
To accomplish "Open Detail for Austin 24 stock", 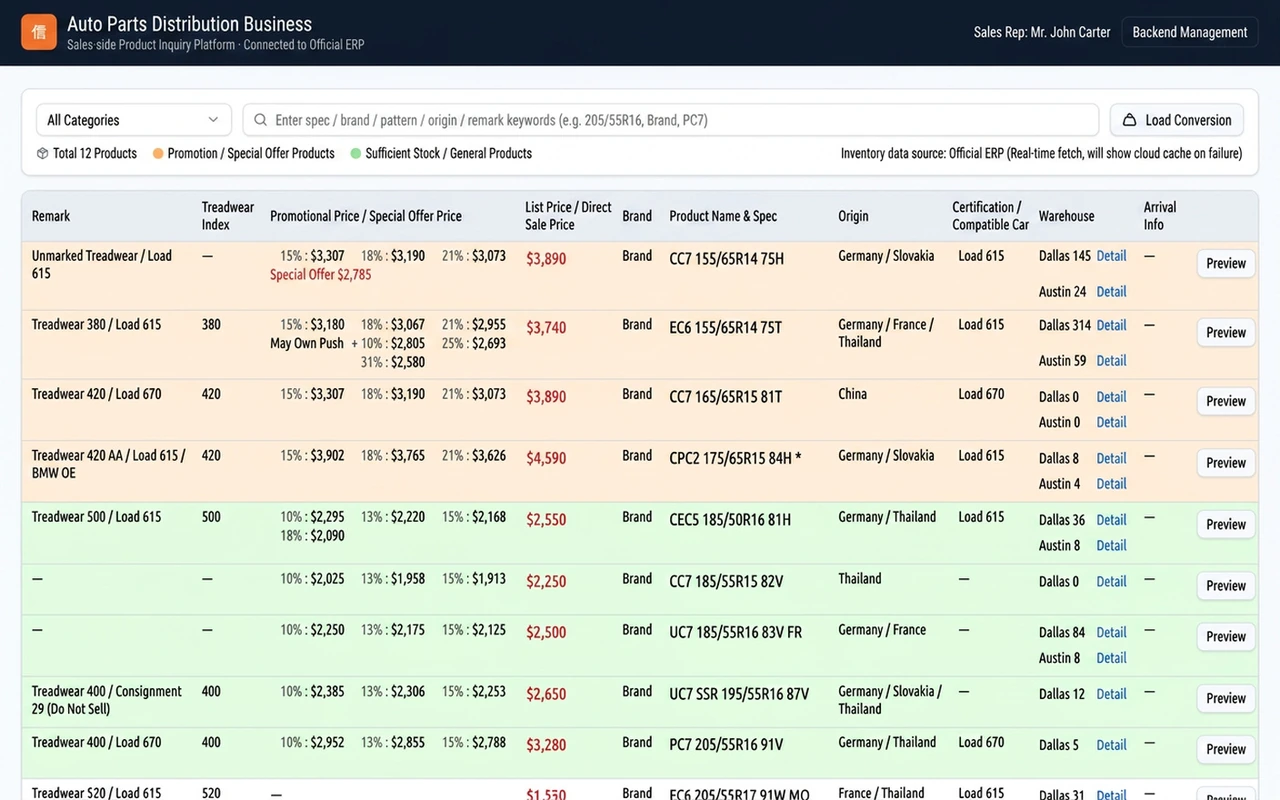I will click(x=1111, y=292).
